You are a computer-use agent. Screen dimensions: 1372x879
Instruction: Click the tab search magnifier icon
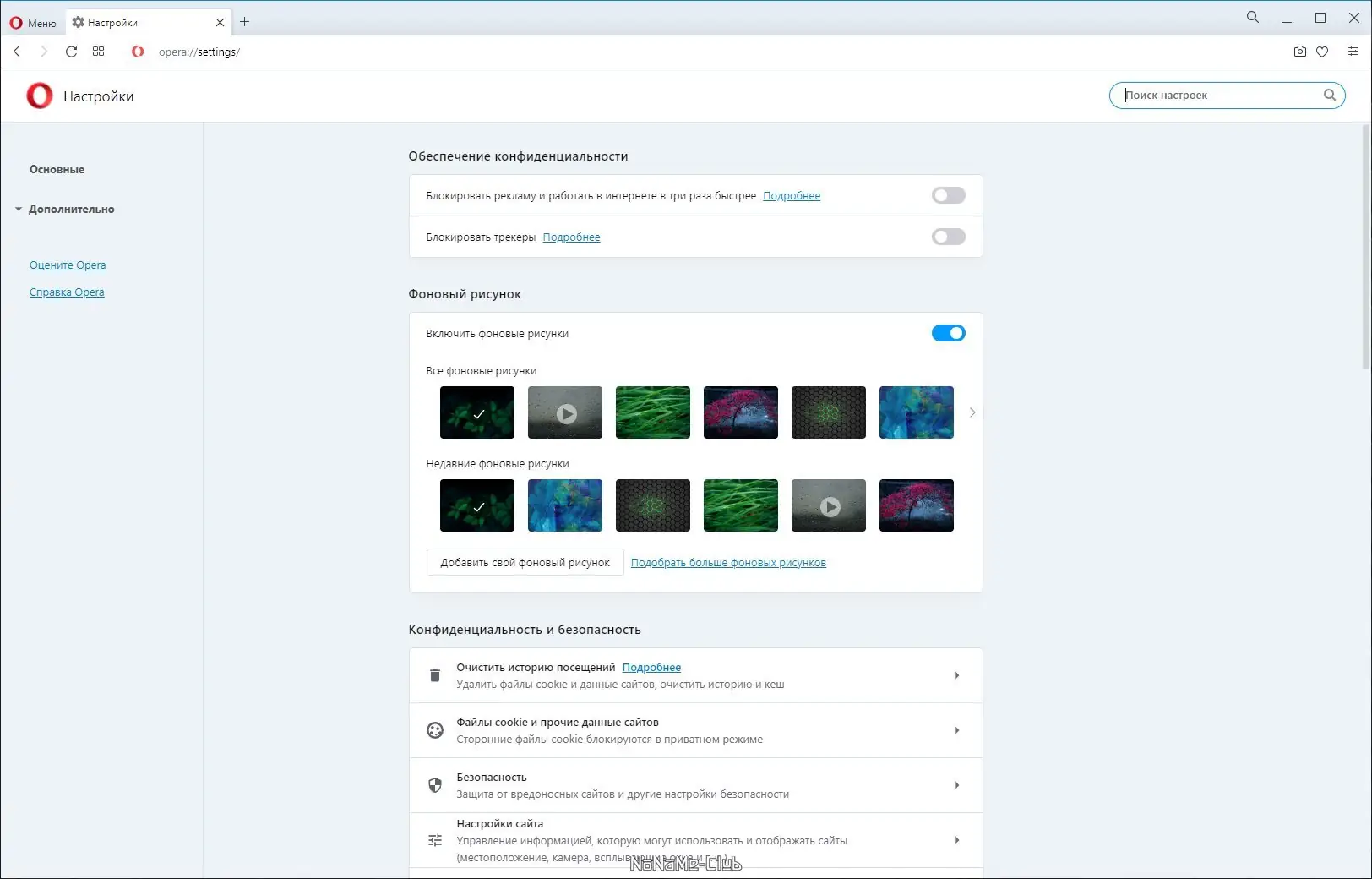1253,17
